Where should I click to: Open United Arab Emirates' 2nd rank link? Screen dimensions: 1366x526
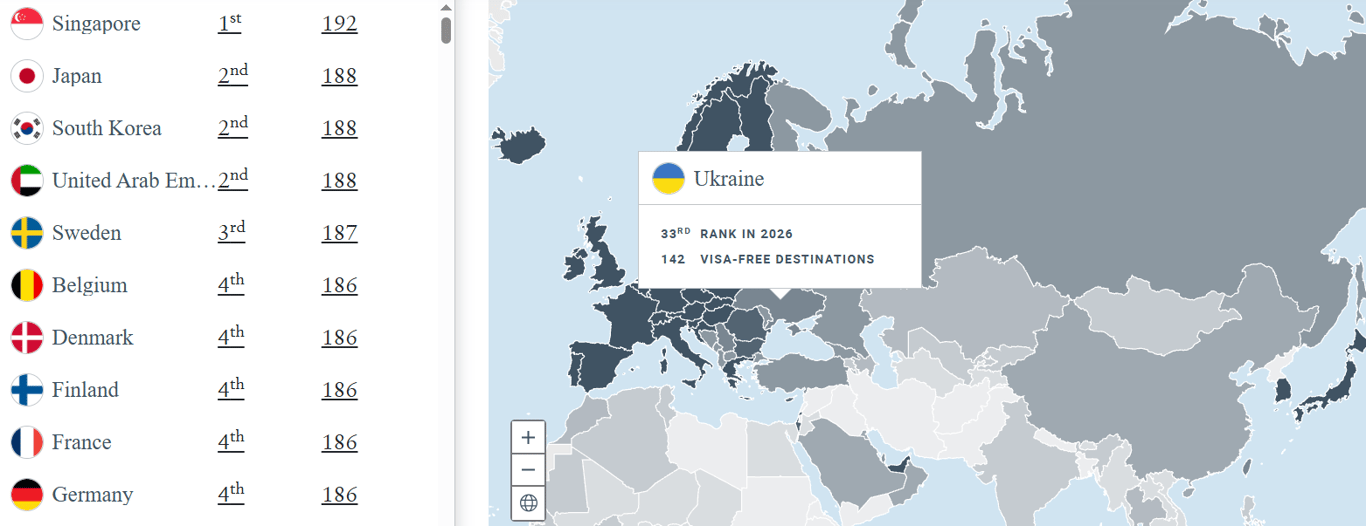233,180
